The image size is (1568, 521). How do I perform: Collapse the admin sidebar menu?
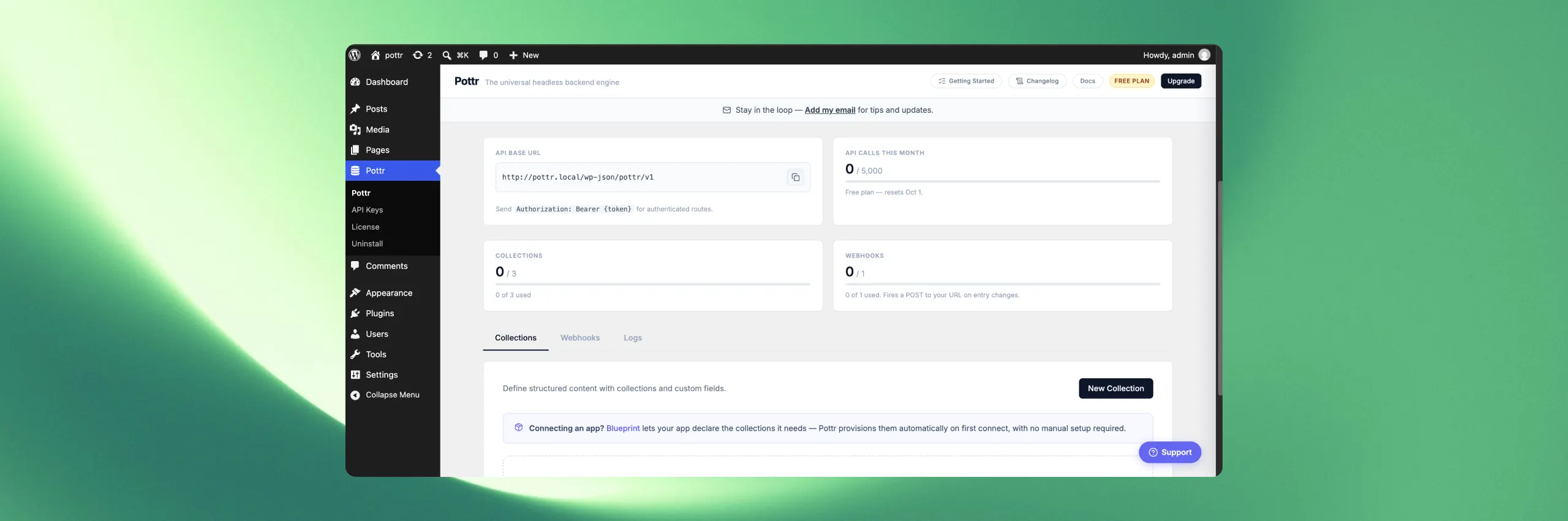(393, 395)
